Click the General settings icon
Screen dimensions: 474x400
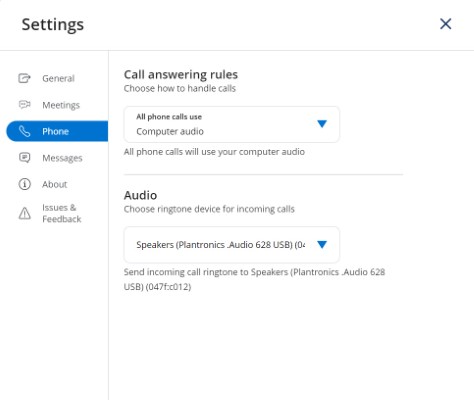tap(24, 78)
